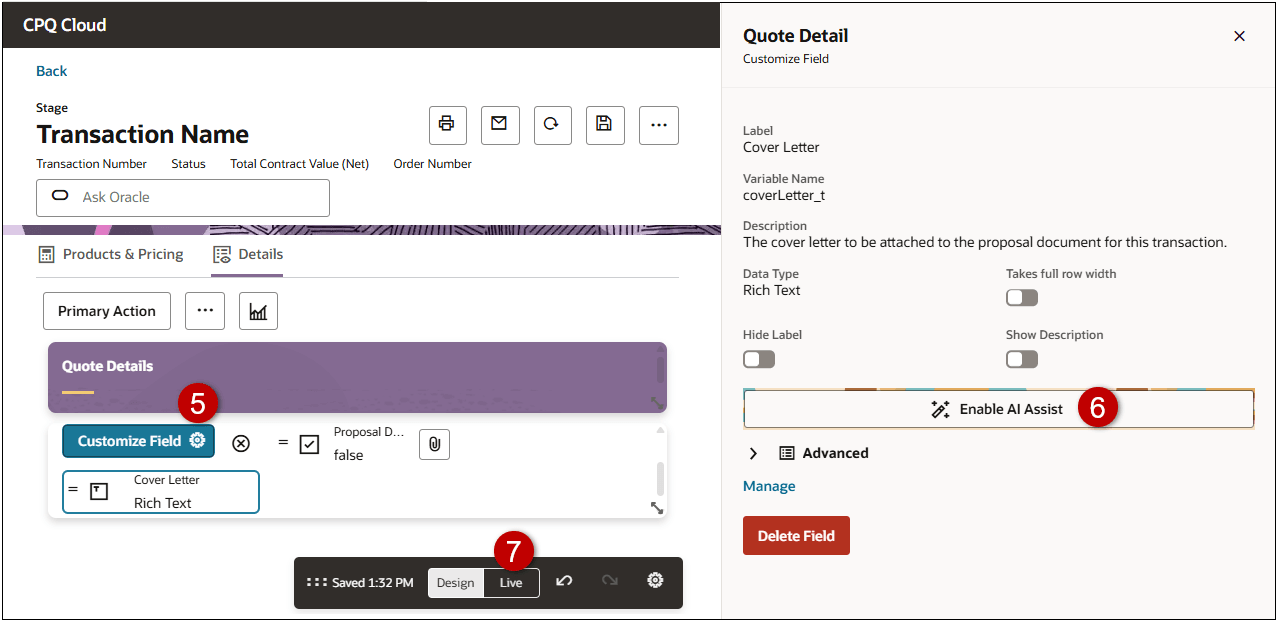Click the drag handle dots beside Saved
The height and width of the screenshot is (622, 1278).
pos(317,582)
